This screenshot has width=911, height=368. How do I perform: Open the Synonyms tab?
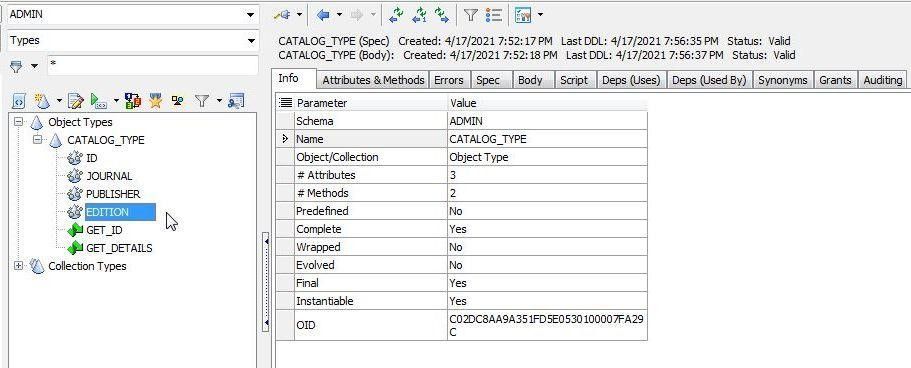(x=783, y=80)
